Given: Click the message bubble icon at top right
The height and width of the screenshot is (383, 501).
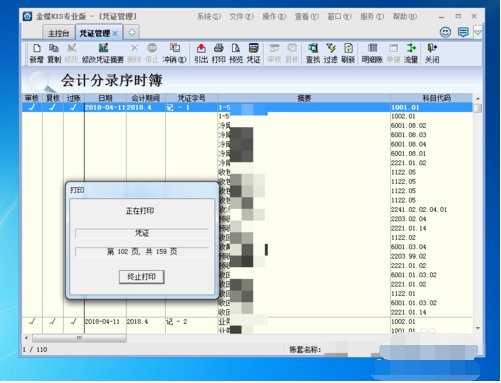Looking at the screenshot, I should point(463,32).
